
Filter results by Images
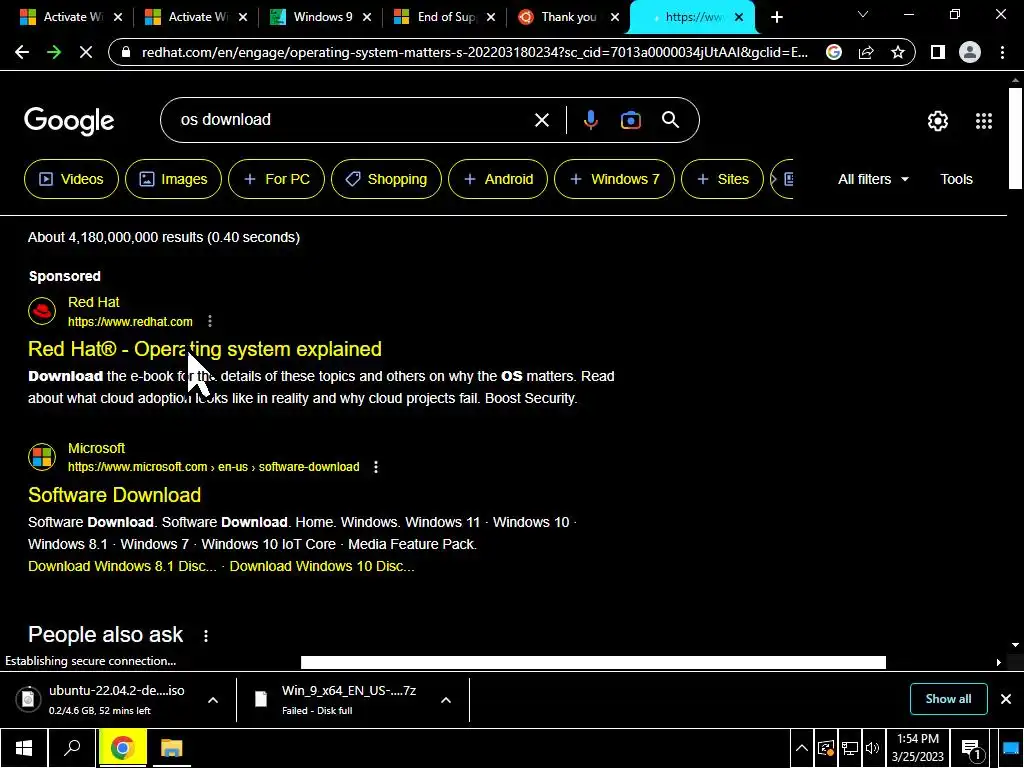point(173,179)
